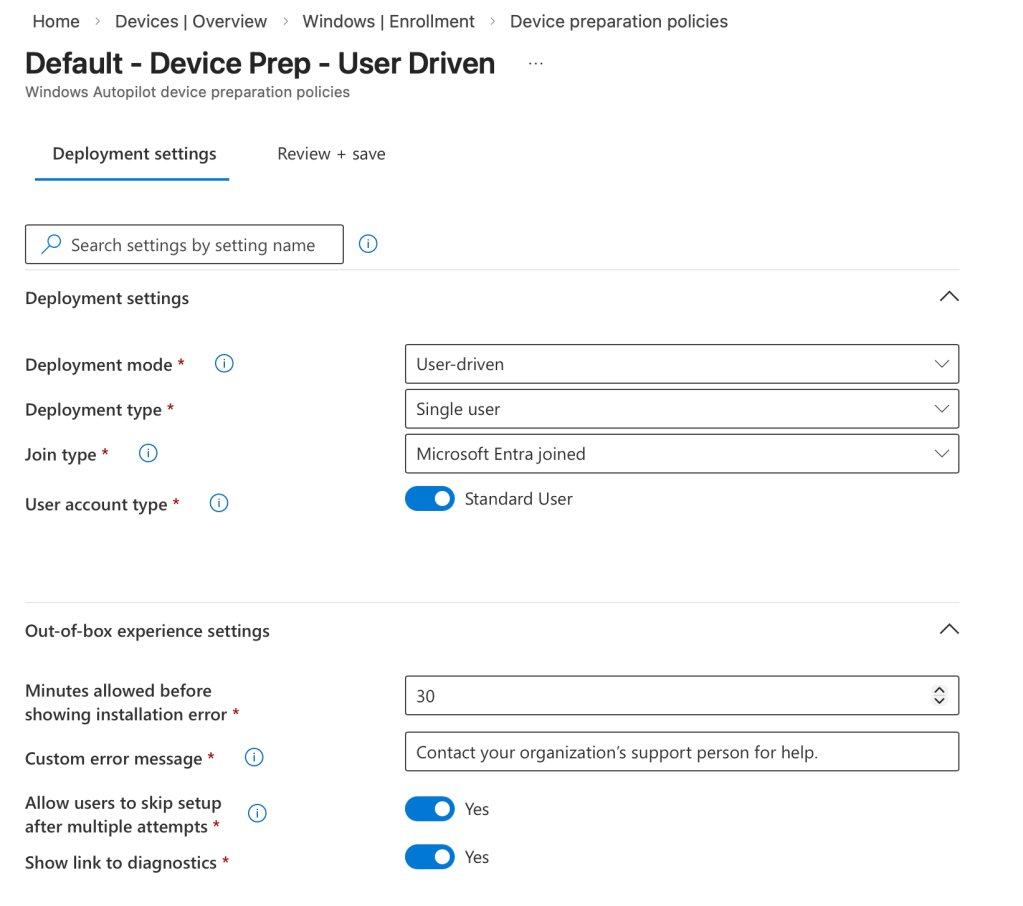Click info icon beside the search box
Image resolution: width=1023 pixels, height=906 pixels.
(x=368, y=244)
